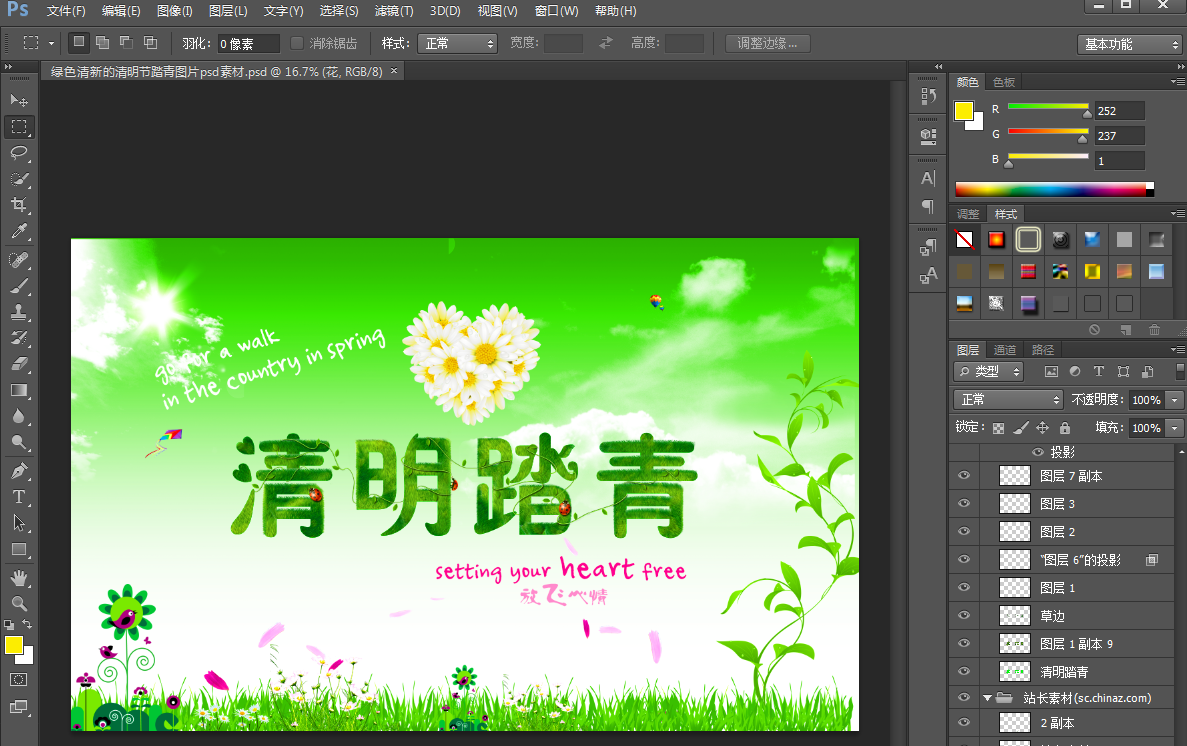This screenshot has width=1187, height=746.
Task: Select the Move tool
Action: [x=19, y=101]
